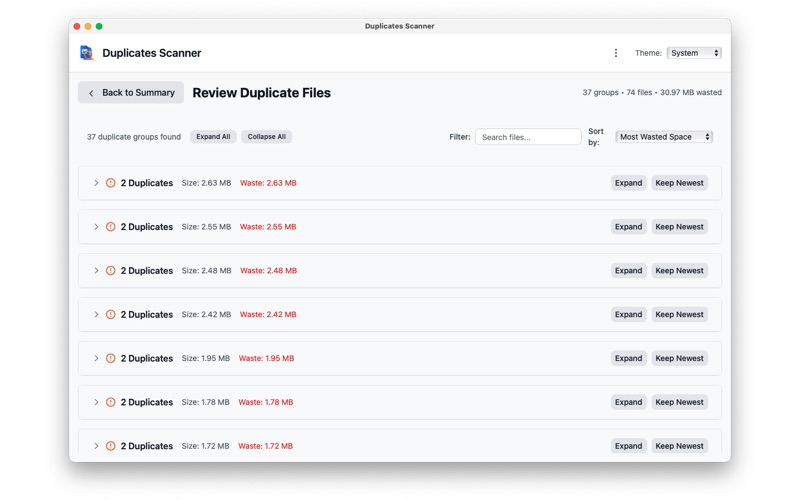800x500 pixels.
Task: Click the Expand All button
Action: (x=213, y=137)
